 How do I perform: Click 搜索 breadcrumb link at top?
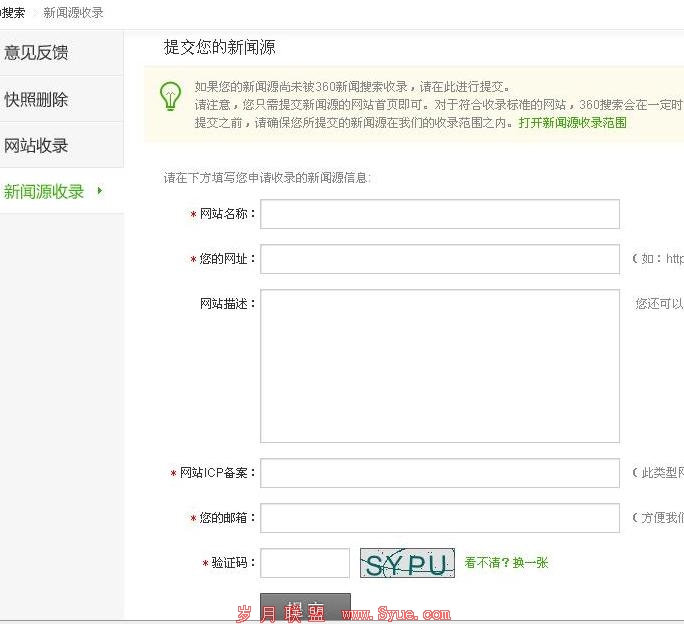click(13, 13)
